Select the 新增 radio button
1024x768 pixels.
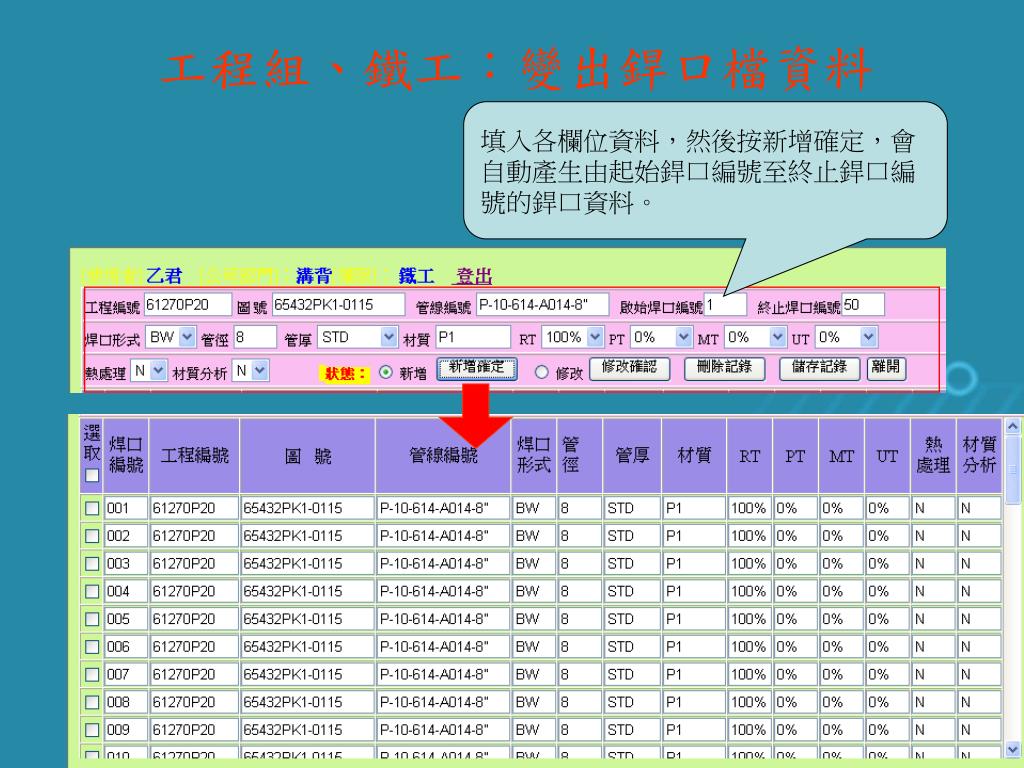(385, 372)
